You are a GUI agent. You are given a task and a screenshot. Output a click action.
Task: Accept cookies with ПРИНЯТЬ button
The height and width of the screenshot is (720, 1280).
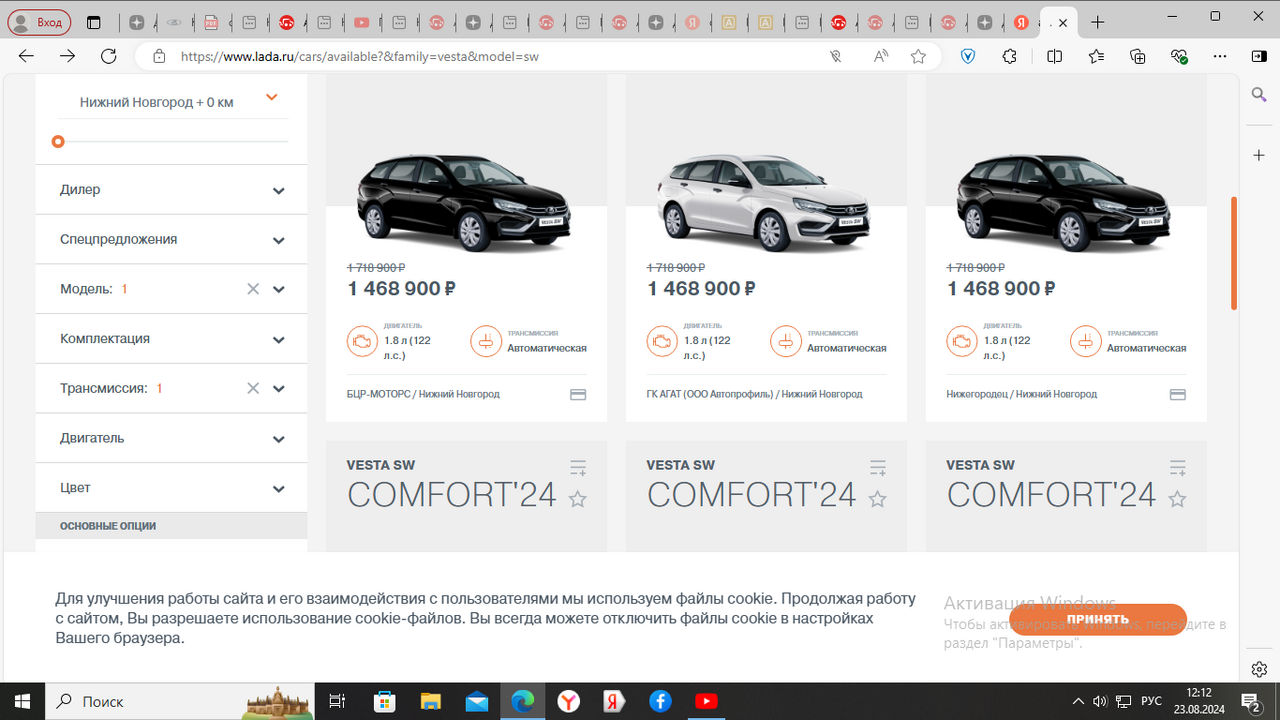tap(1098, 620)
